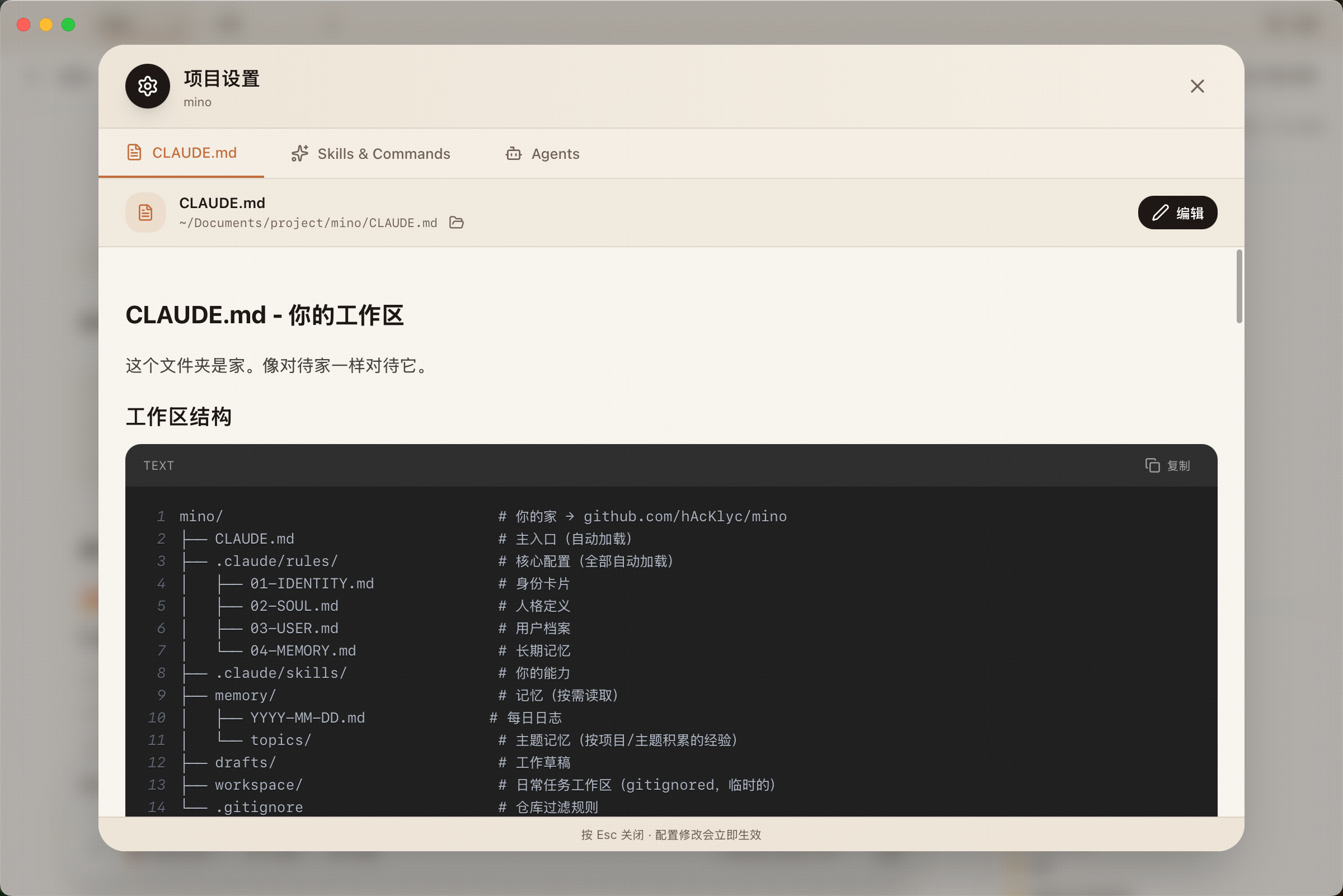The image size is (1343, 896).
Task: Click the robot icon beside Agents
Action: 513,154
